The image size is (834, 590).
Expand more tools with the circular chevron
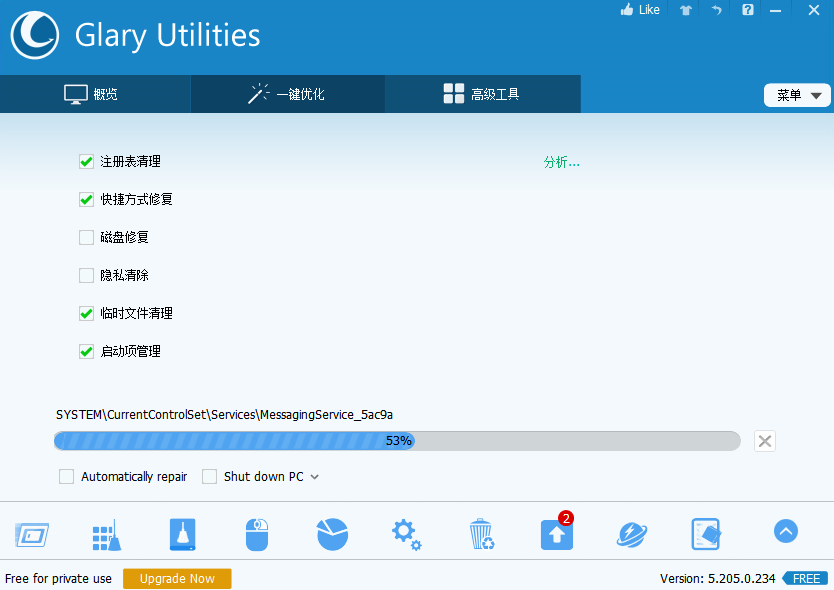coord(786,531)
